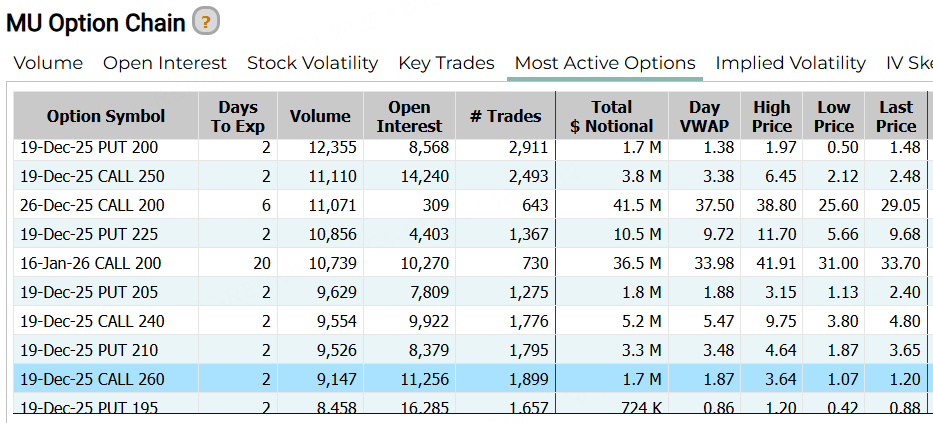Open the Implied Volatility tab

[x=790, y=63]
